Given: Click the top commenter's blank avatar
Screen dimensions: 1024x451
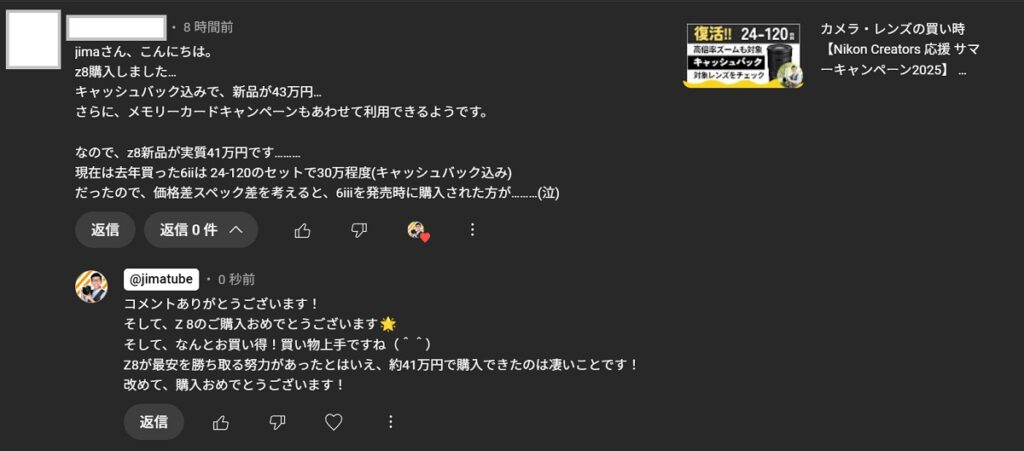Looking at the screenshot, I should point(33,39).
